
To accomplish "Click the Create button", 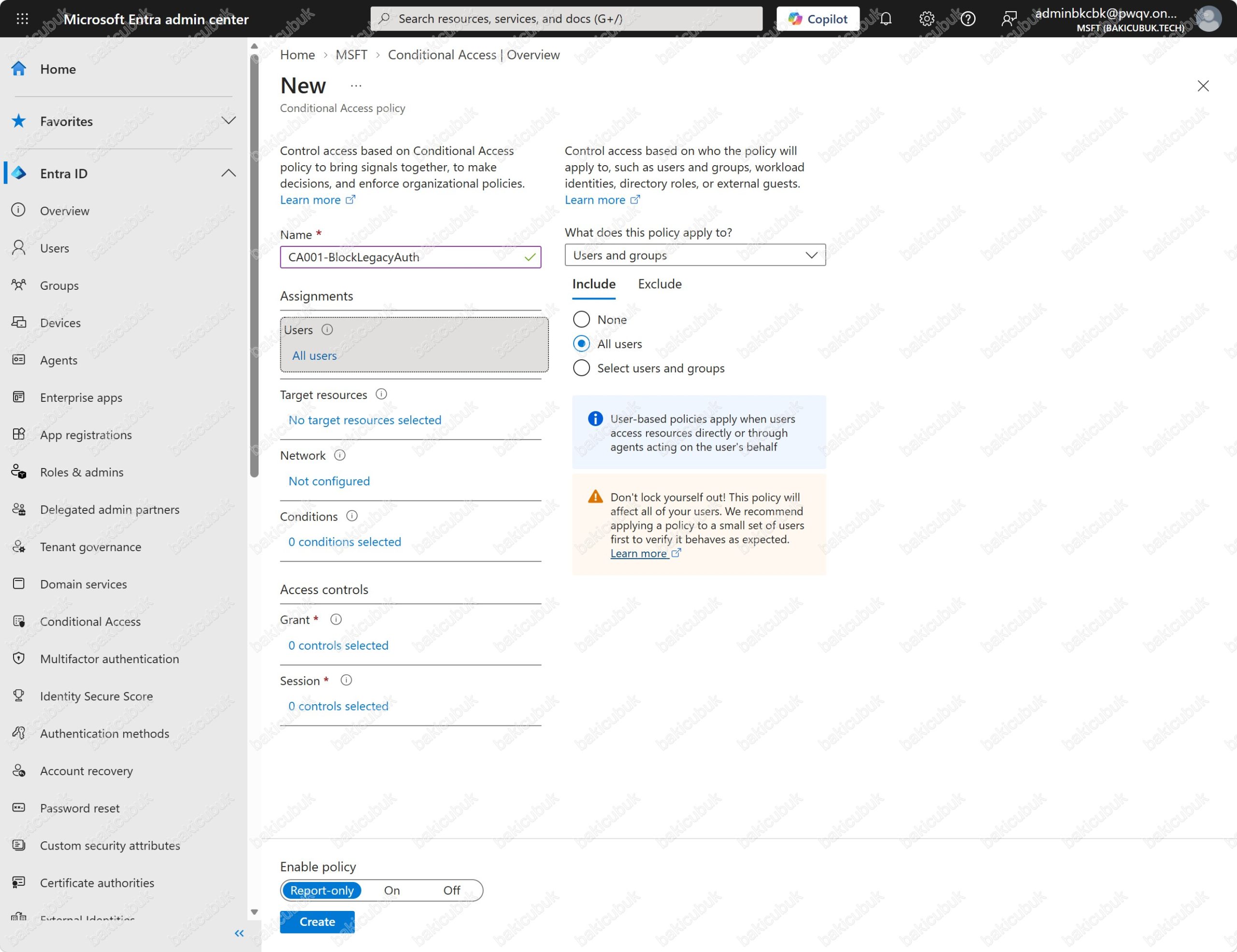I will (x=317, y=922).
